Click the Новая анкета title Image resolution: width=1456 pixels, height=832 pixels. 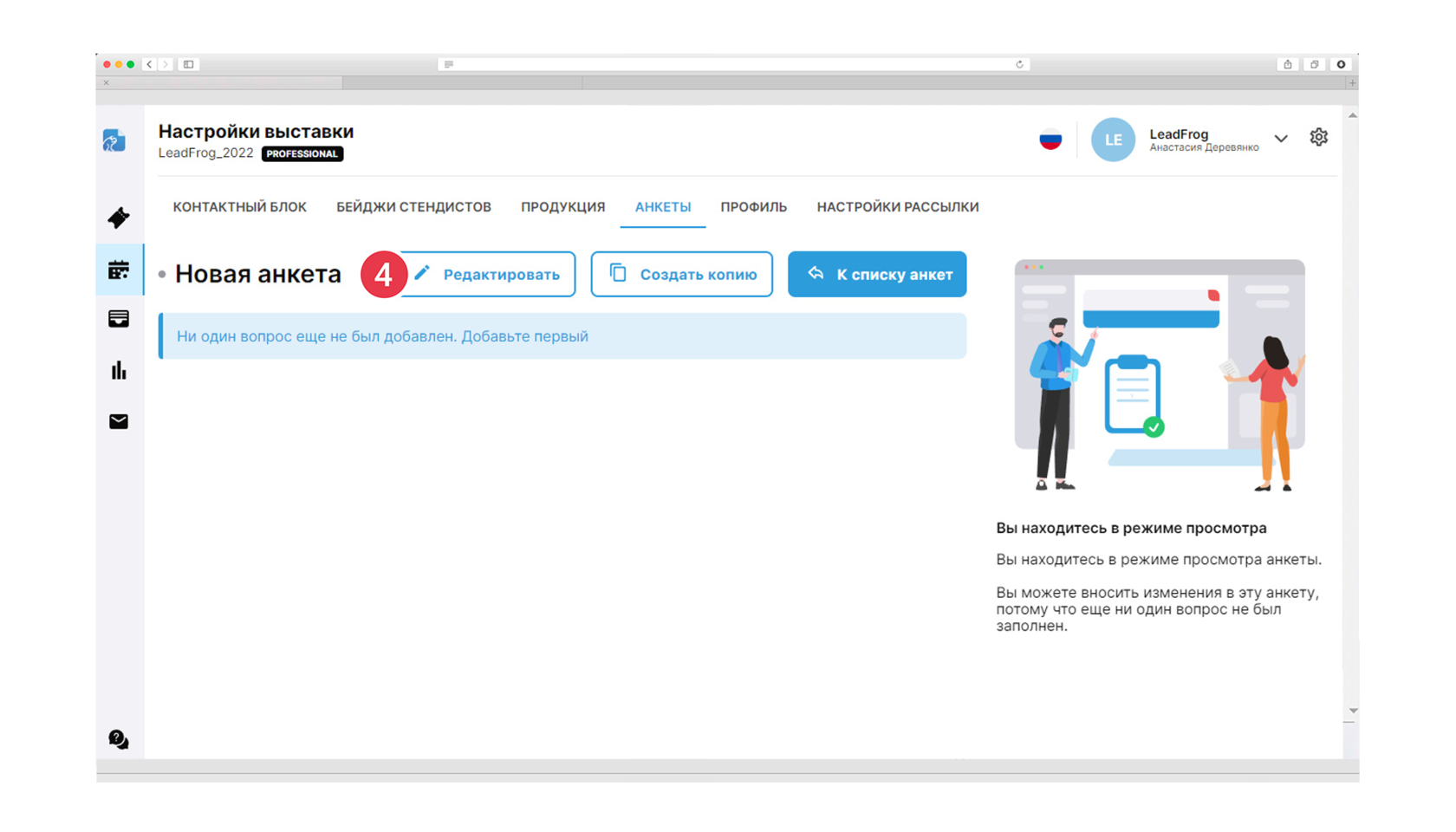coord(257,274)
